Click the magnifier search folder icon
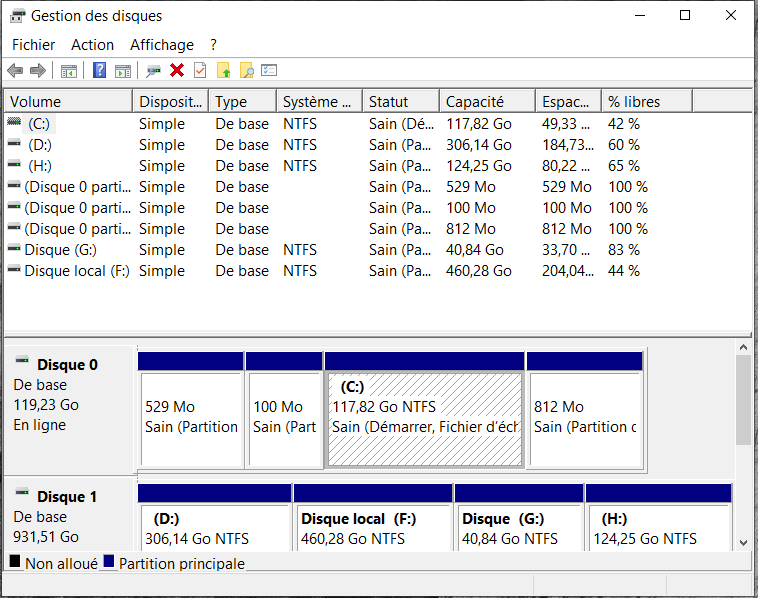This screenshot has height=598, width=758. click(246, 70)
